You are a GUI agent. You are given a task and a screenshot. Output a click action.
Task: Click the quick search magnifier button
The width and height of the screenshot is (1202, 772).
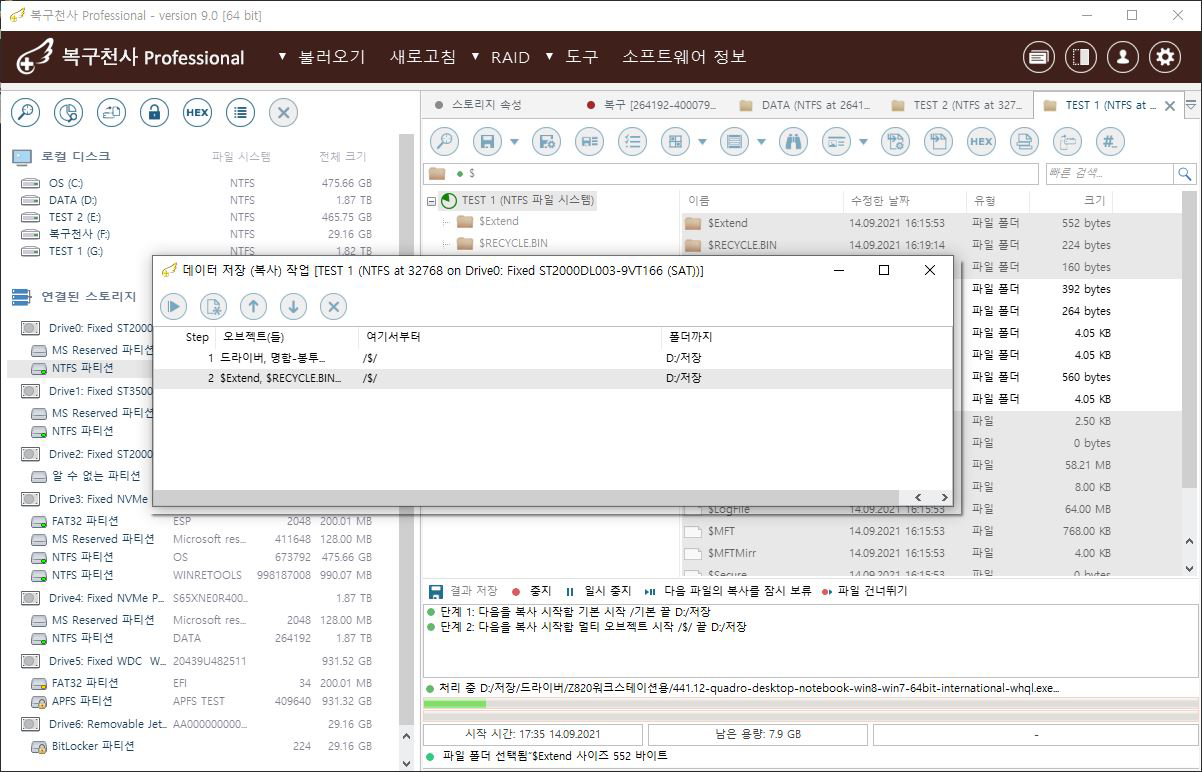(1185, 174)
